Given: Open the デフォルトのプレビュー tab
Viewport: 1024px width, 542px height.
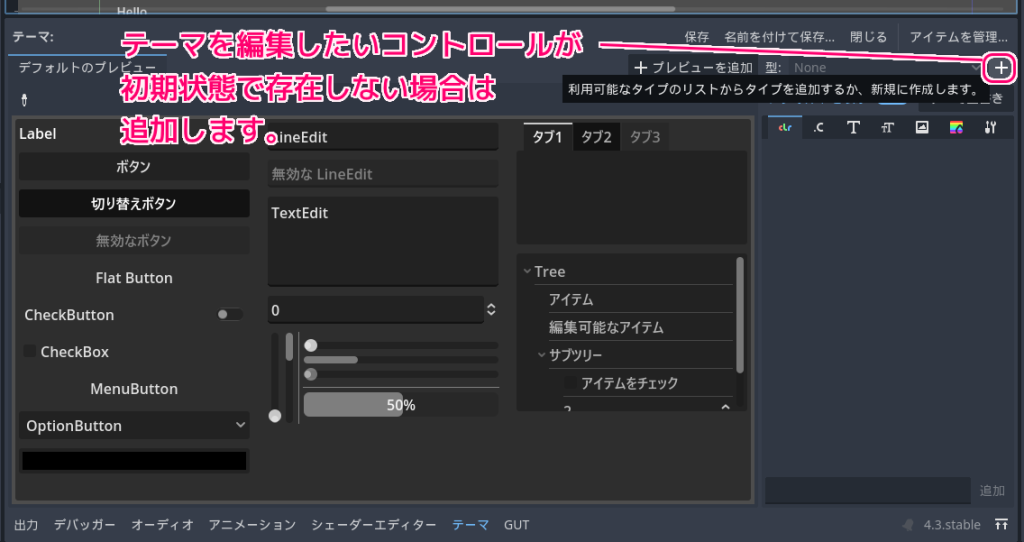Looking at the screenshot, I should [87, 67].
